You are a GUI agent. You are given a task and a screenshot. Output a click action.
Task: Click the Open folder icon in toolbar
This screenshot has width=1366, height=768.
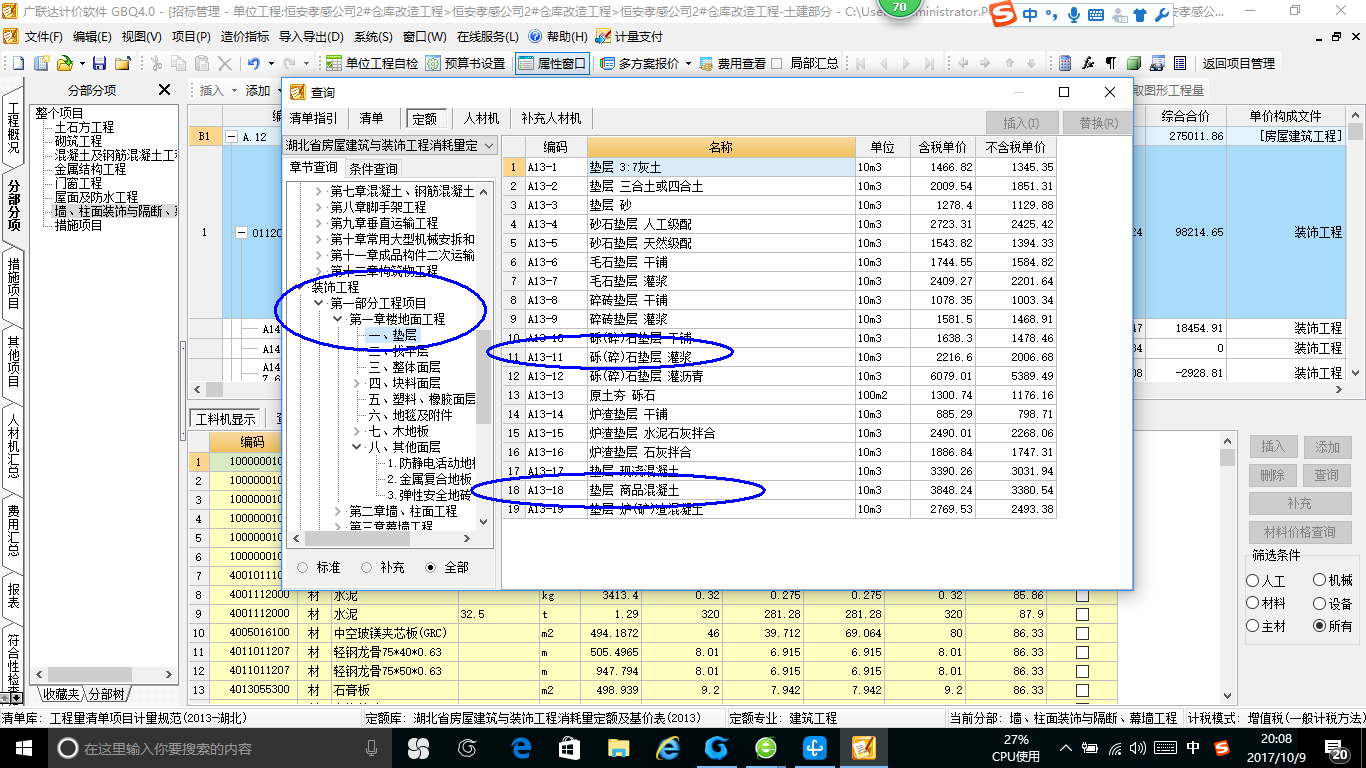[x=64, y=63]
